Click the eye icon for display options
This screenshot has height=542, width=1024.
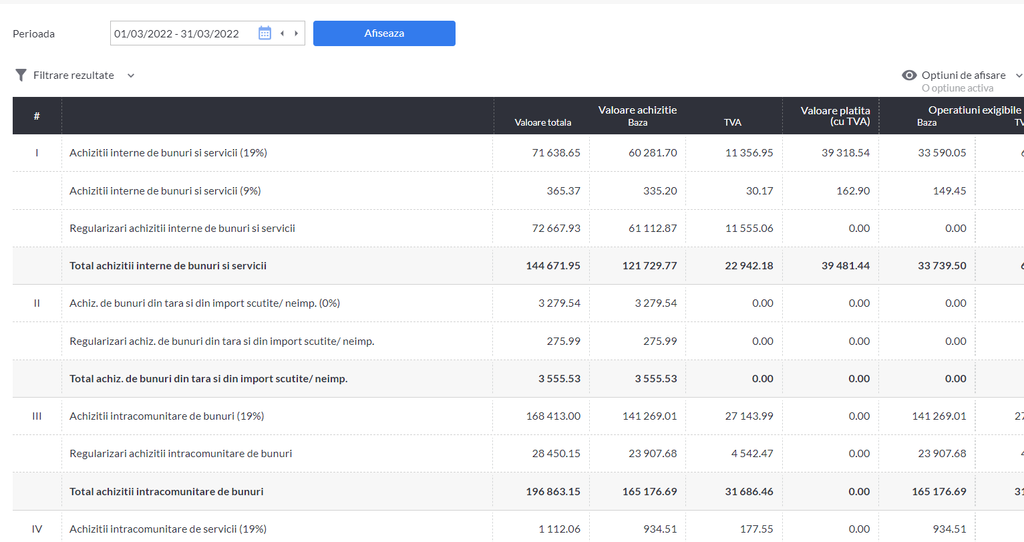coord(909,75)
